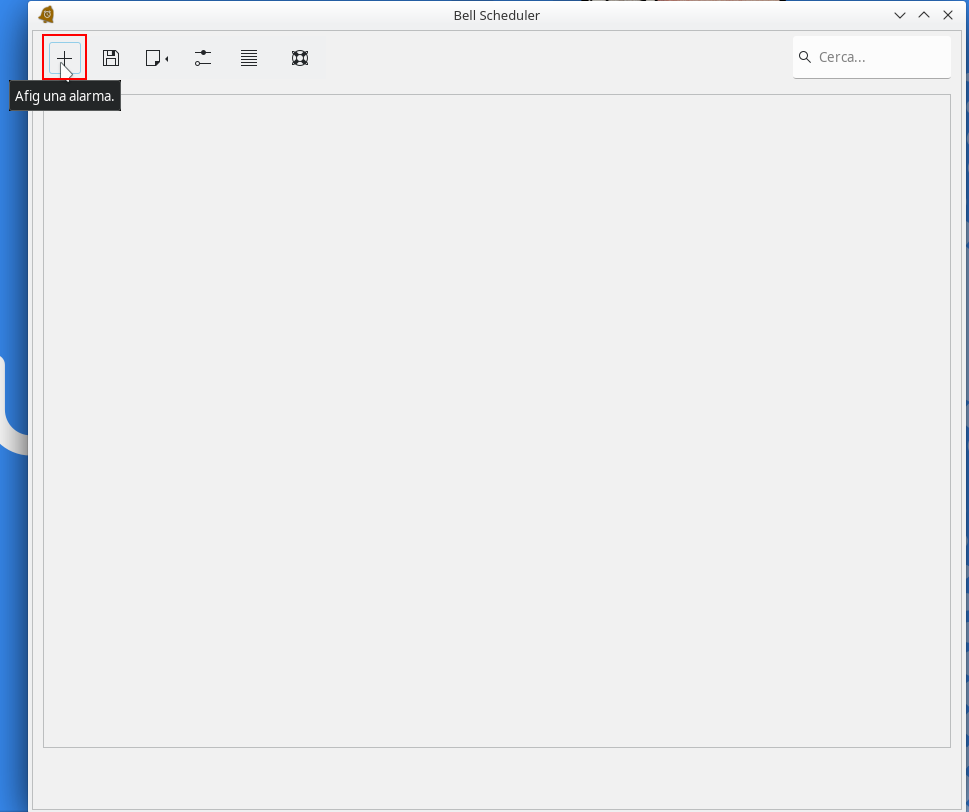Open help with the lifebuoy icon
Image resolution: width=969 pixels, height=812 pixels.
(299, 58)
